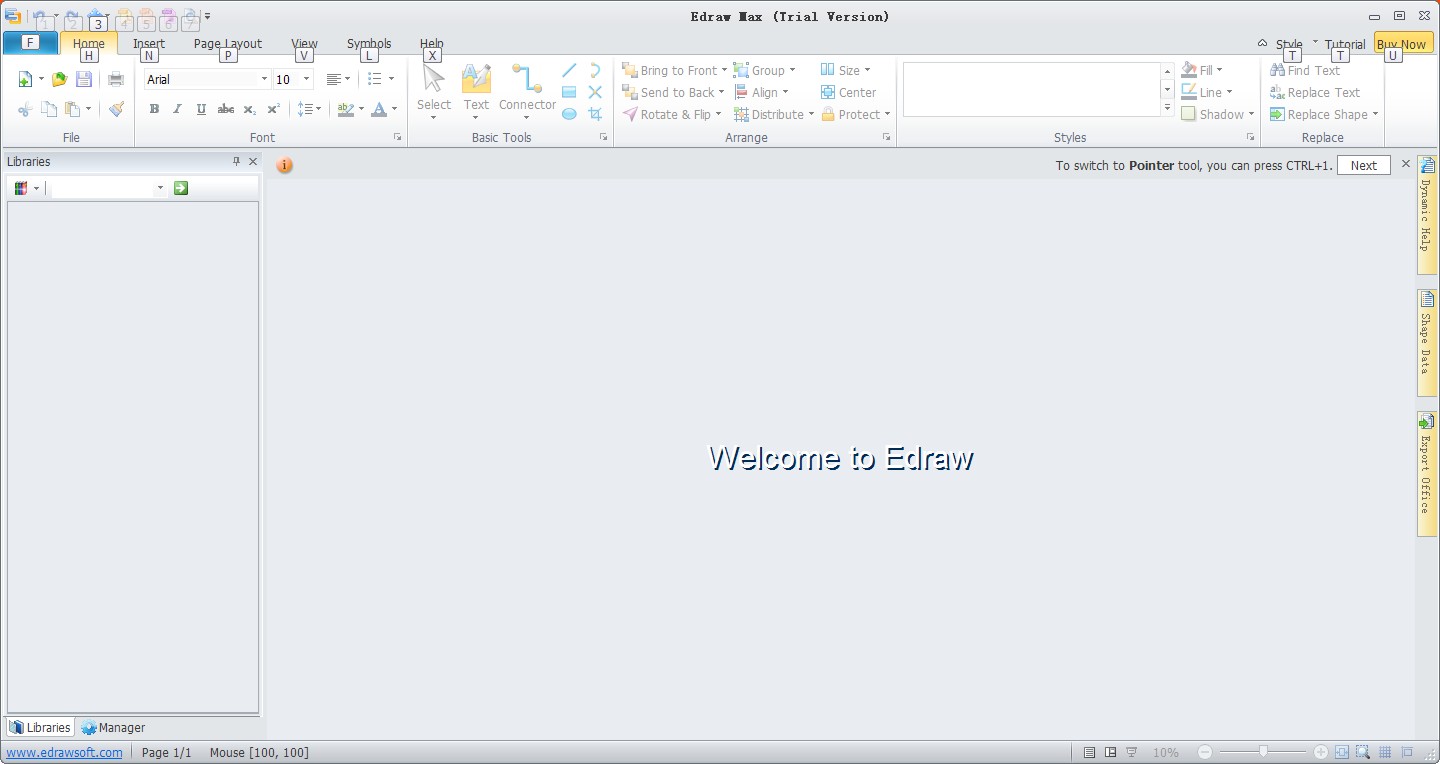Open the www.edrawsoft.com link
1440x764 pixels.
(x=65, y=752)
